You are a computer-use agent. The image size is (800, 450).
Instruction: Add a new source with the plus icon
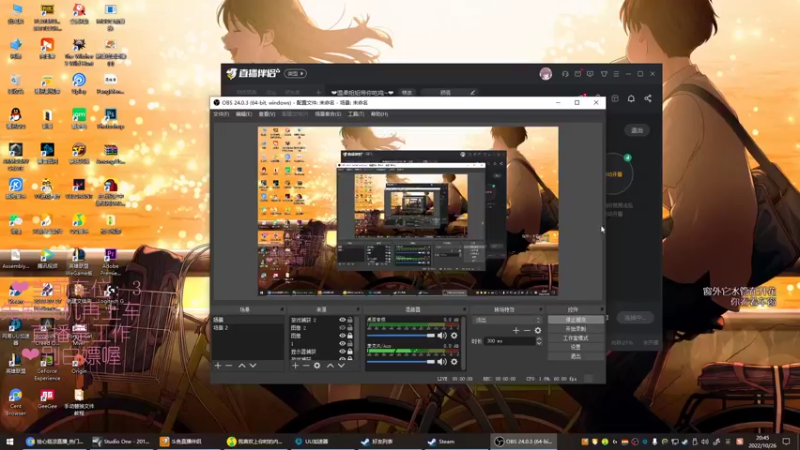click(295, 365)
